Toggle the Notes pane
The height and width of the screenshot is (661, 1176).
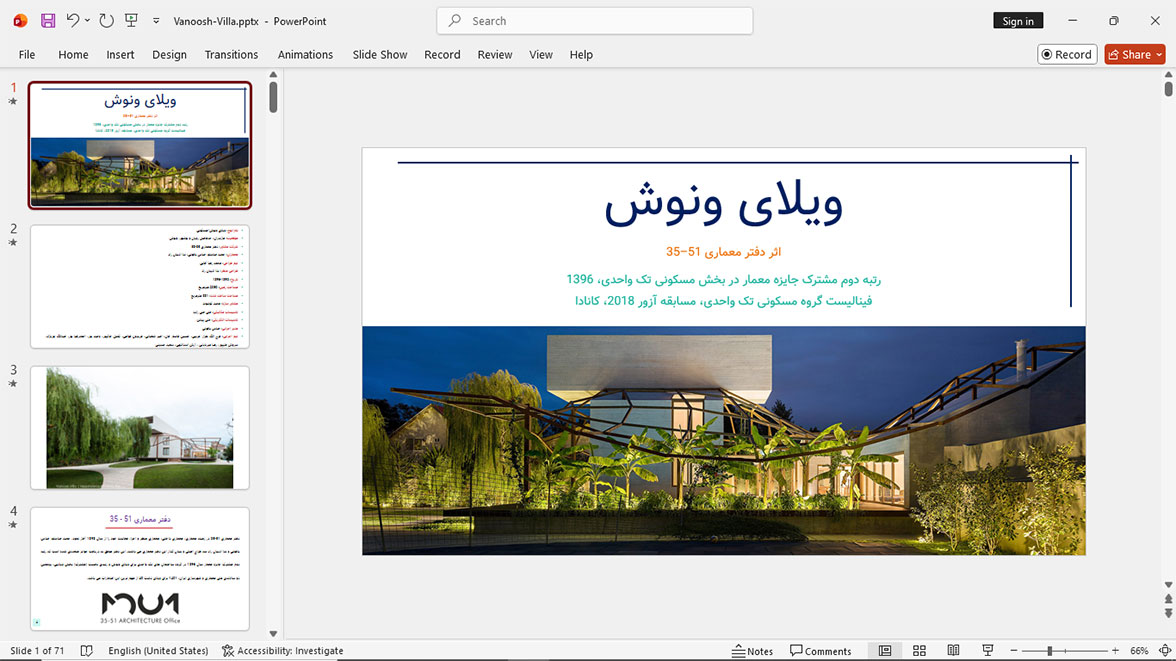coord(752,650)
